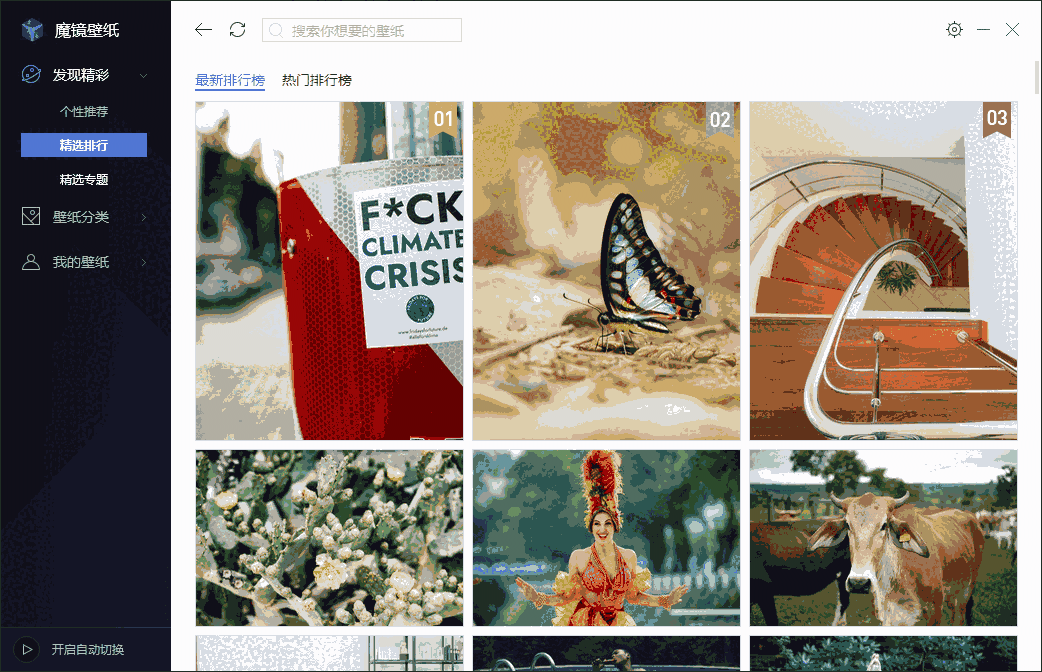Collapse the 发现精彩 chevron
This screenshot has width=1042, height=672.
tap(143, 76)
